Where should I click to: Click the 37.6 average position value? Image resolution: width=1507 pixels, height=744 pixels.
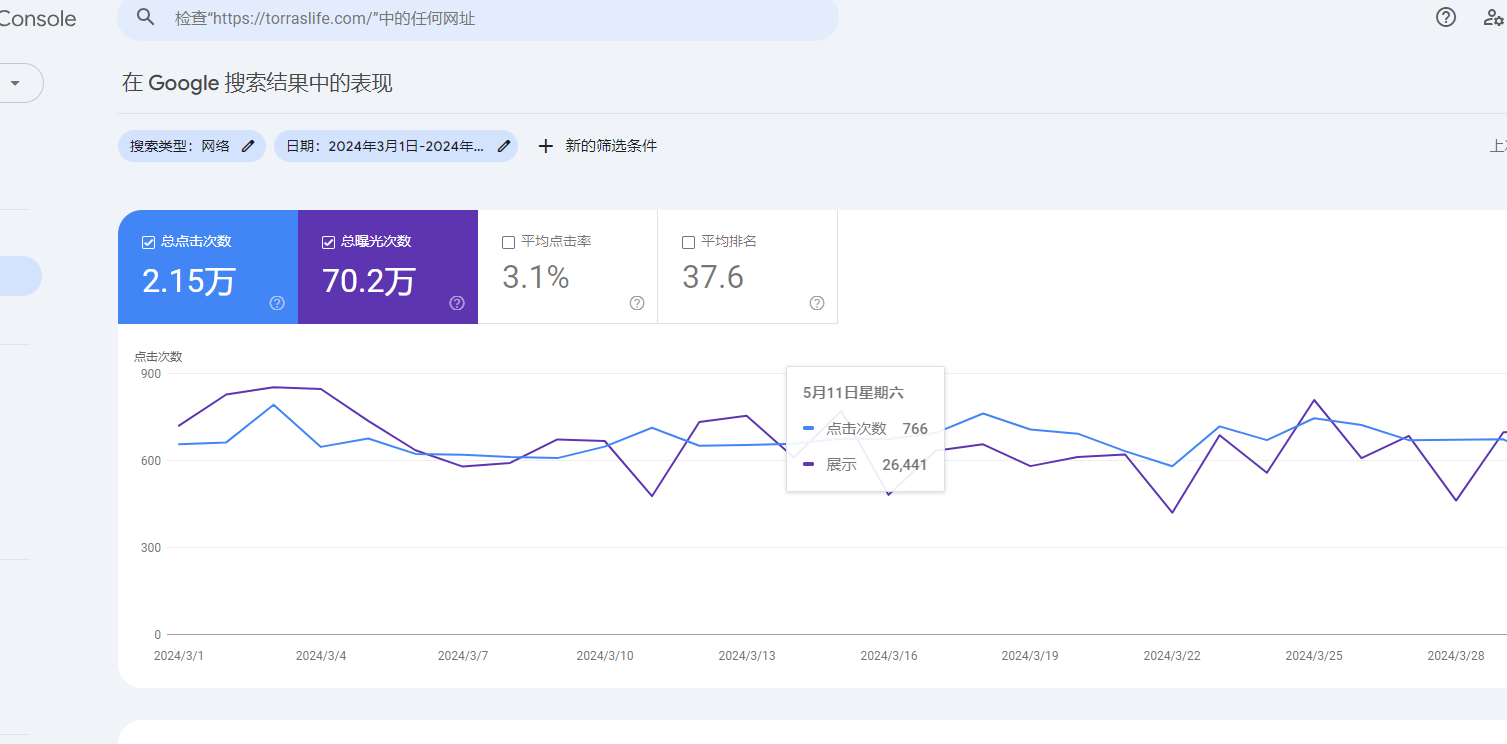point(713,277)
